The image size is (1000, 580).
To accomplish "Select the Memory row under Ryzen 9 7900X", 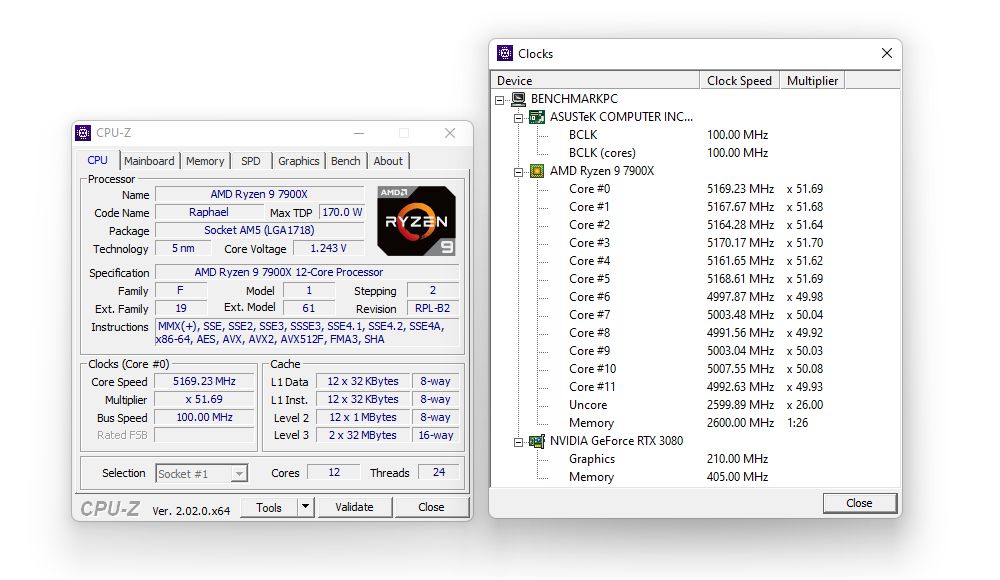I will 696,422.
